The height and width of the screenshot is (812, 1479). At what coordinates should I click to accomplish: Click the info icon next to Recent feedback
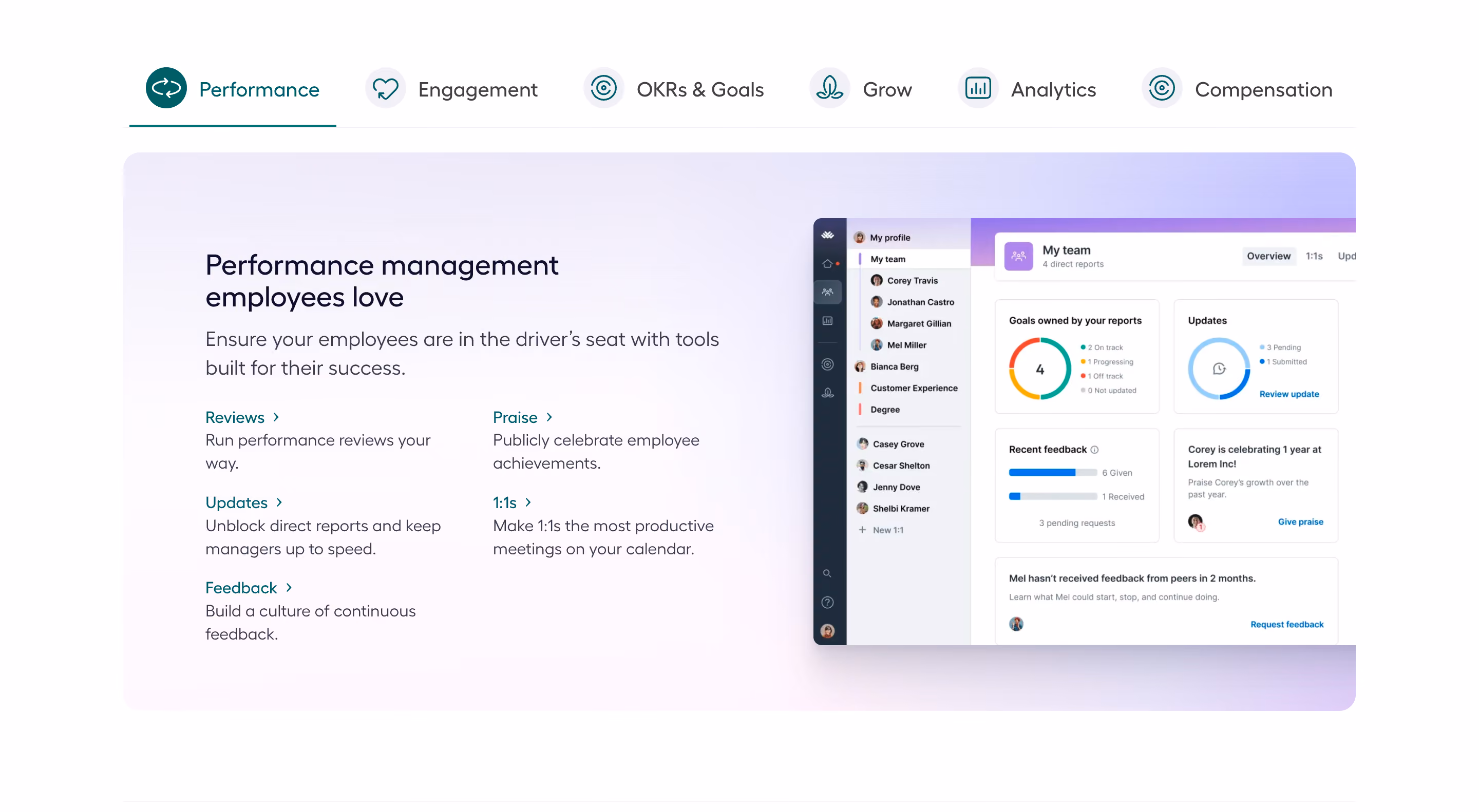coord(1094,450)
